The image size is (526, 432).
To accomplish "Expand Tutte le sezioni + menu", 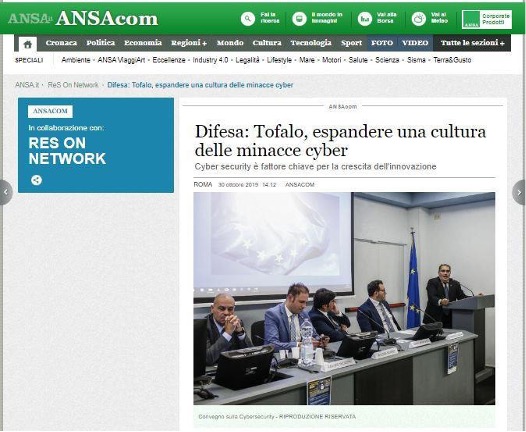I will (x=472, y=43).
